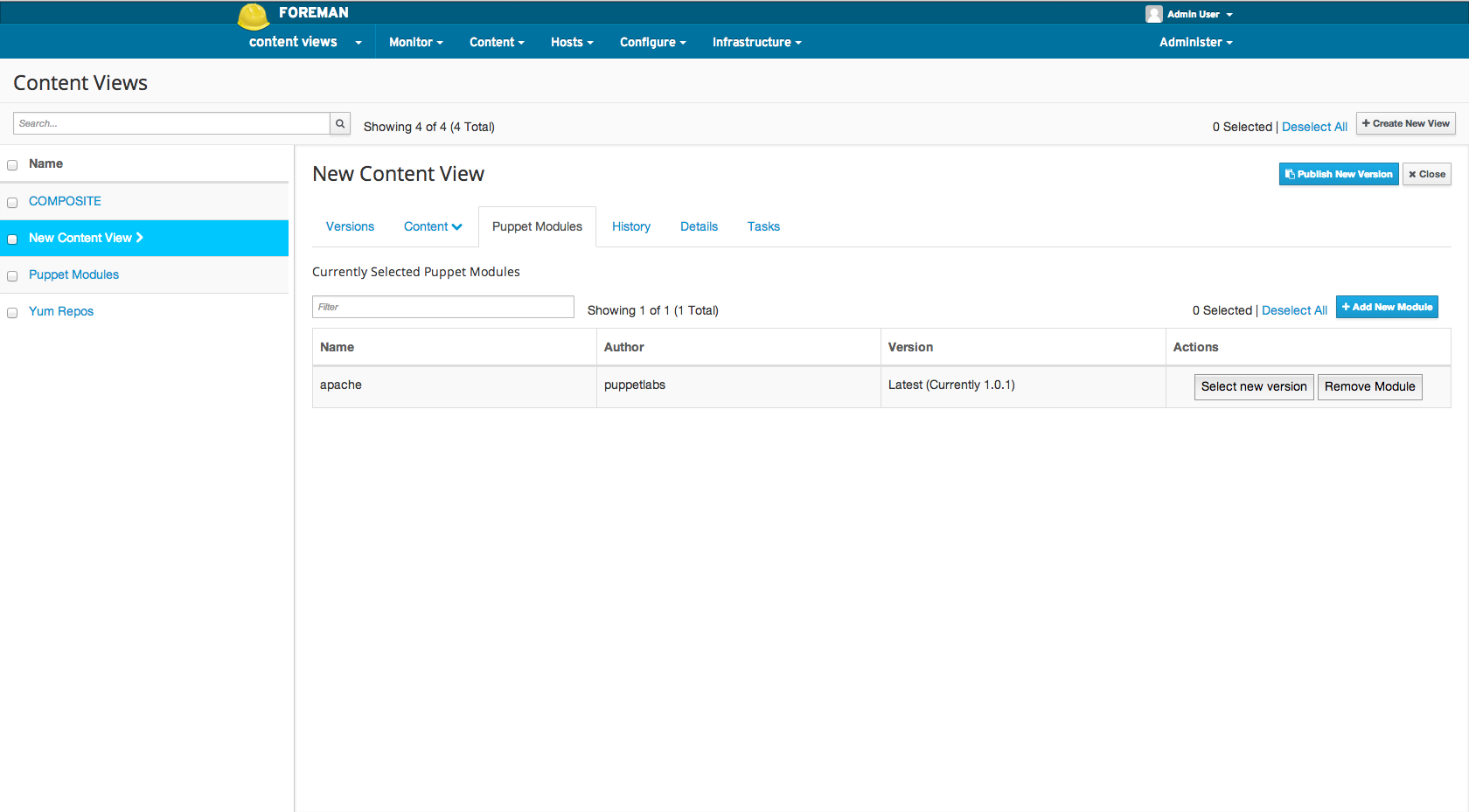This screenshot has width=1469, height=812.
Task: Open the COMPOSITE content view
Action: [65, 201]
